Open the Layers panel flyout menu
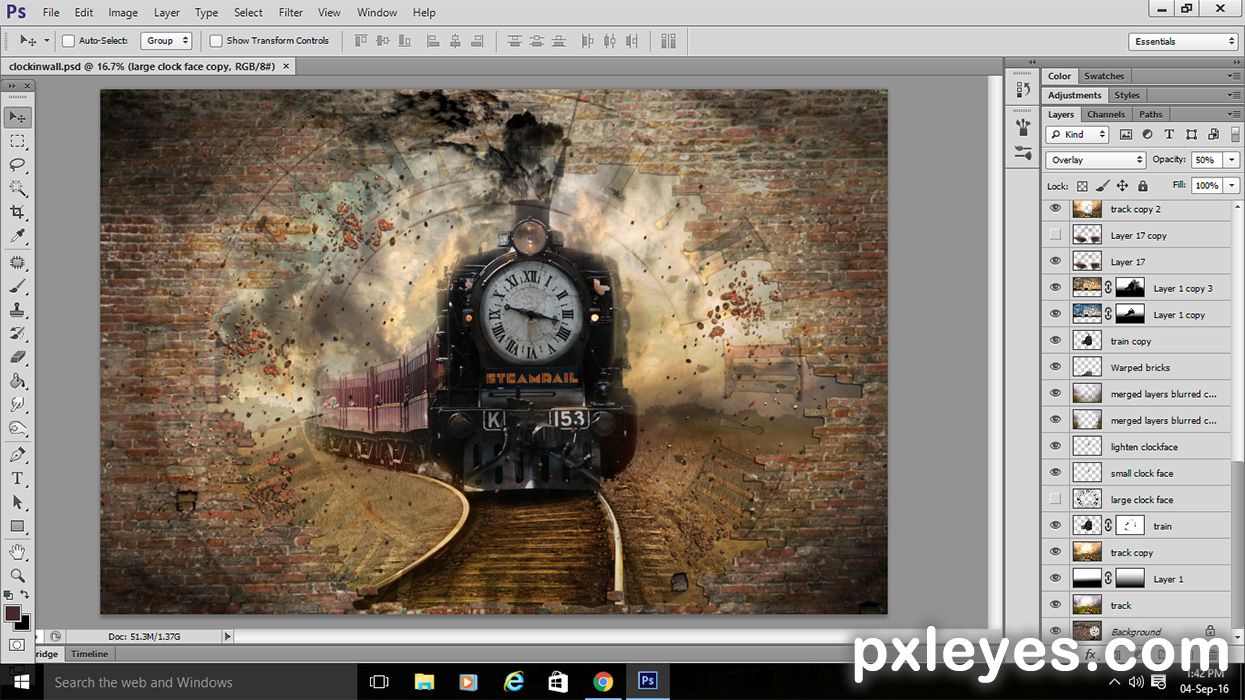This screenshot has width=1245, height=700. [x=1233, y=114]
